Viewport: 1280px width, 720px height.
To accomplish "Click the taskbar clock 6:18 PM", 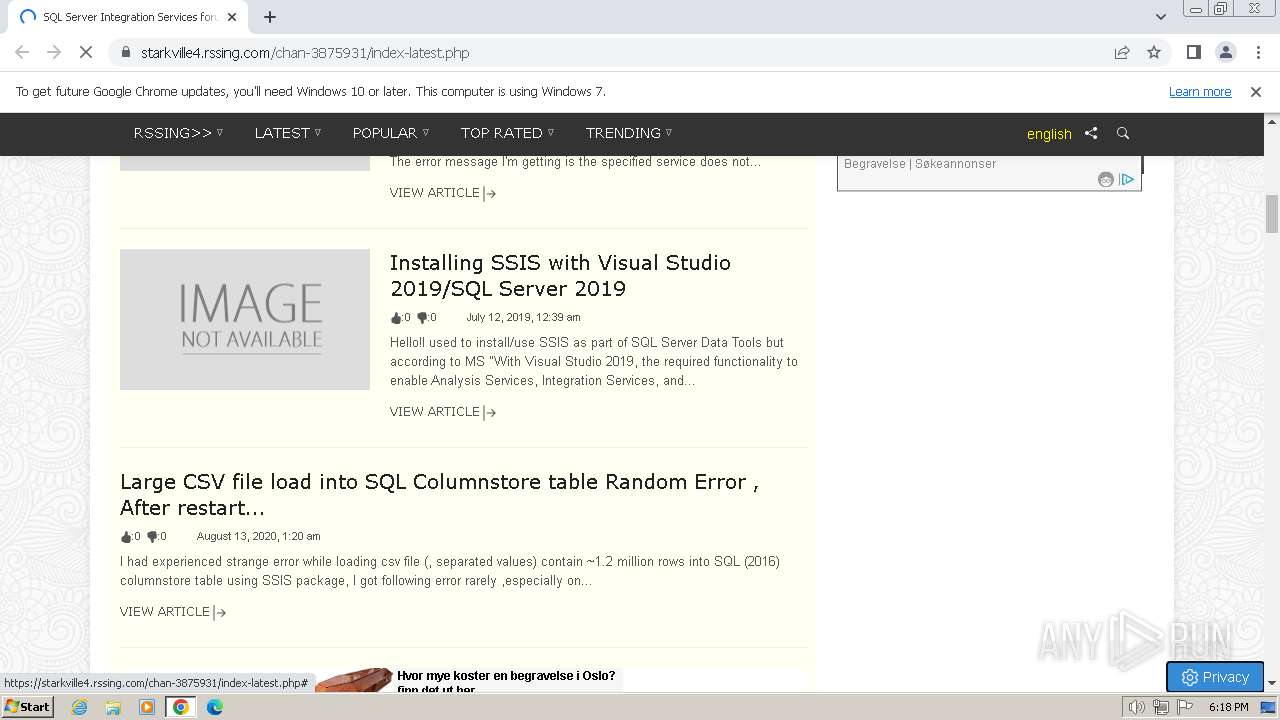I will click(1228, 707).
